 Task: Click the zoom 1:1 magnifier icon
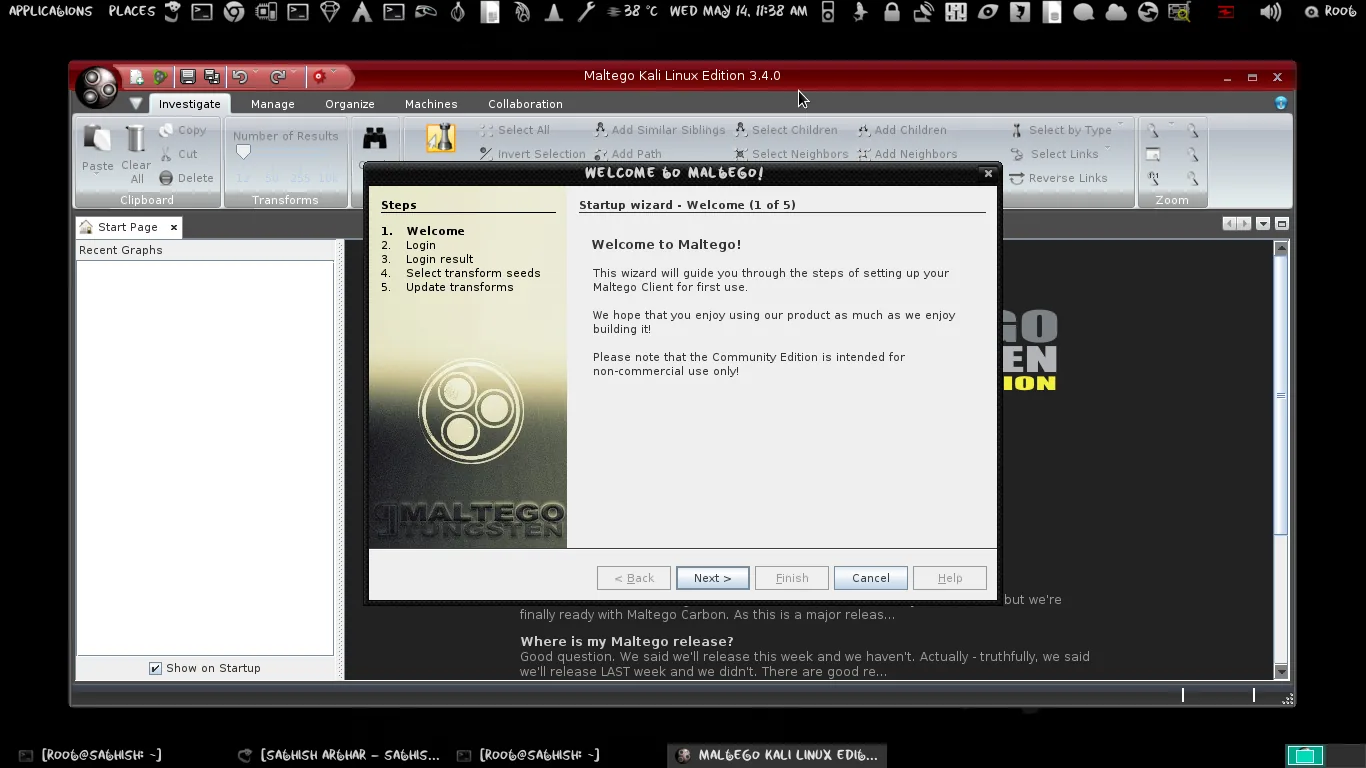tap(1153, 178)
